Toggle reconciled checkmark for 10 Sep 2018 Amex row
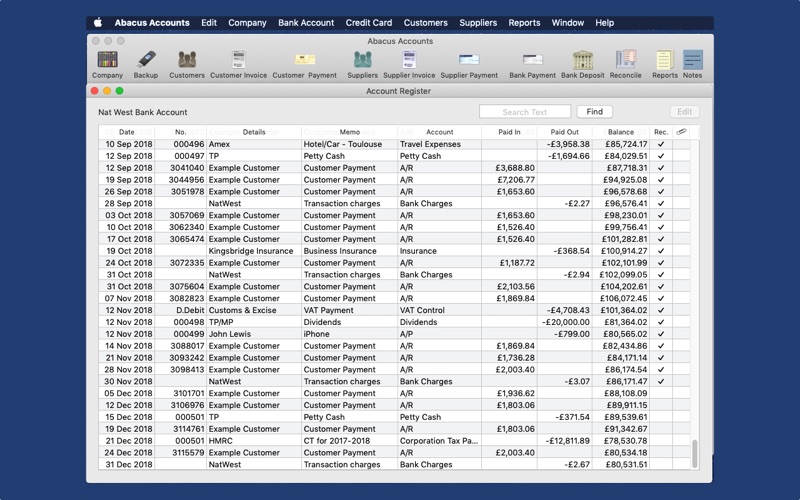This screenshot has width=800, height=500. 661,144
